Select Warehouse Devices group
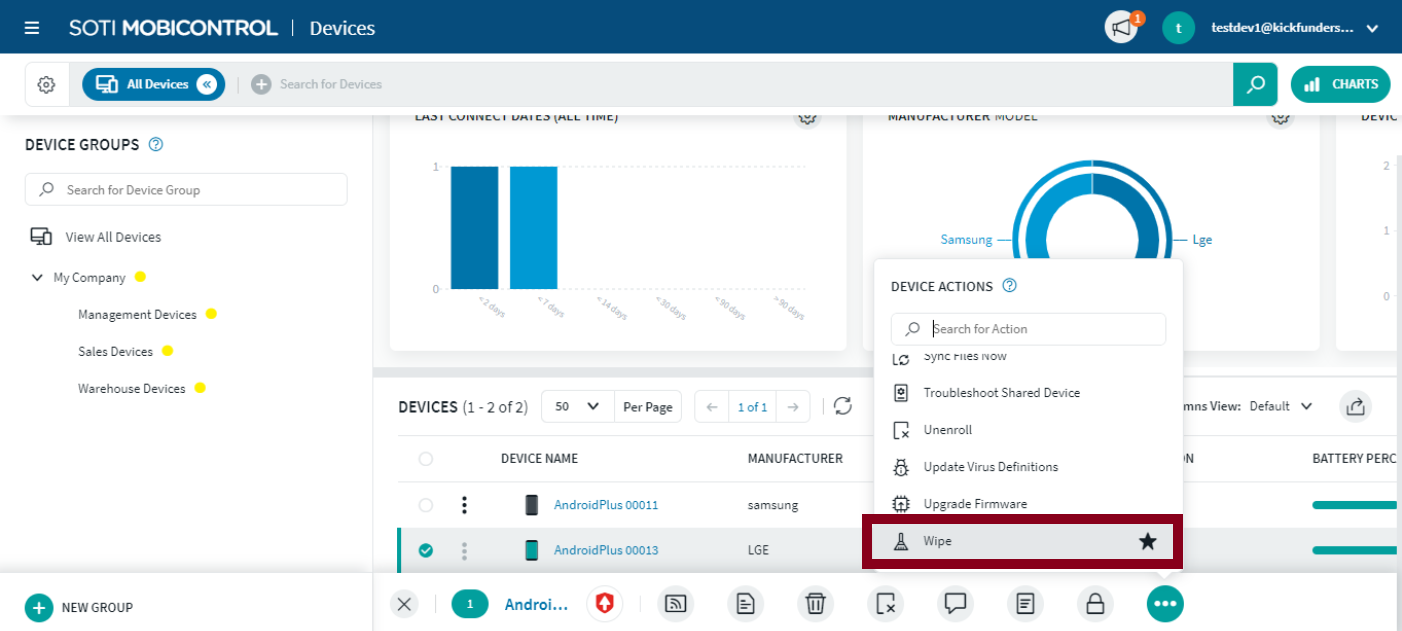This screenshot has width=1402, height=631. 132,389
